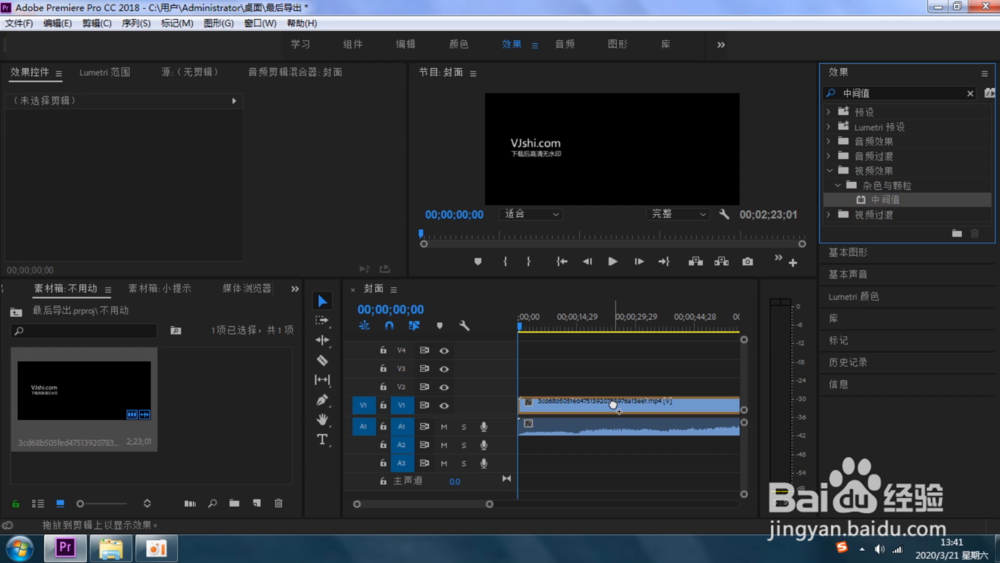The width and height of the screenshot is (1000, 563).
Task: Mute audio track A1
Action: click(444, 427)
